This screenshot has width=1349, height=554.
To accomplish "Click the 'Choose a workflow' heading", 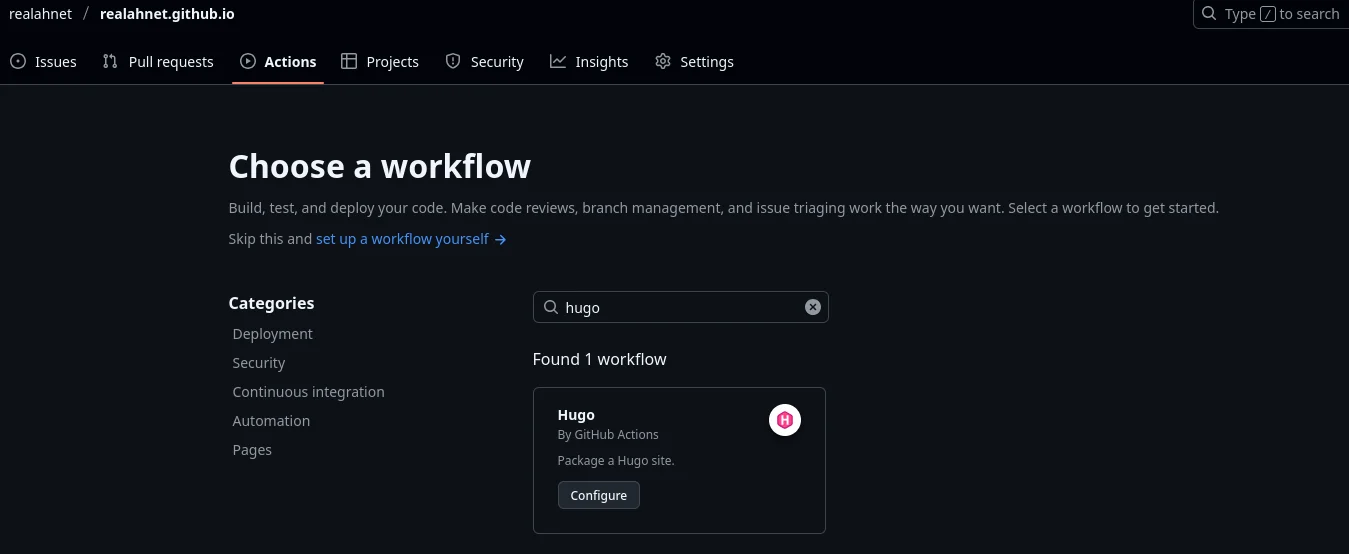I will point(380,166).
